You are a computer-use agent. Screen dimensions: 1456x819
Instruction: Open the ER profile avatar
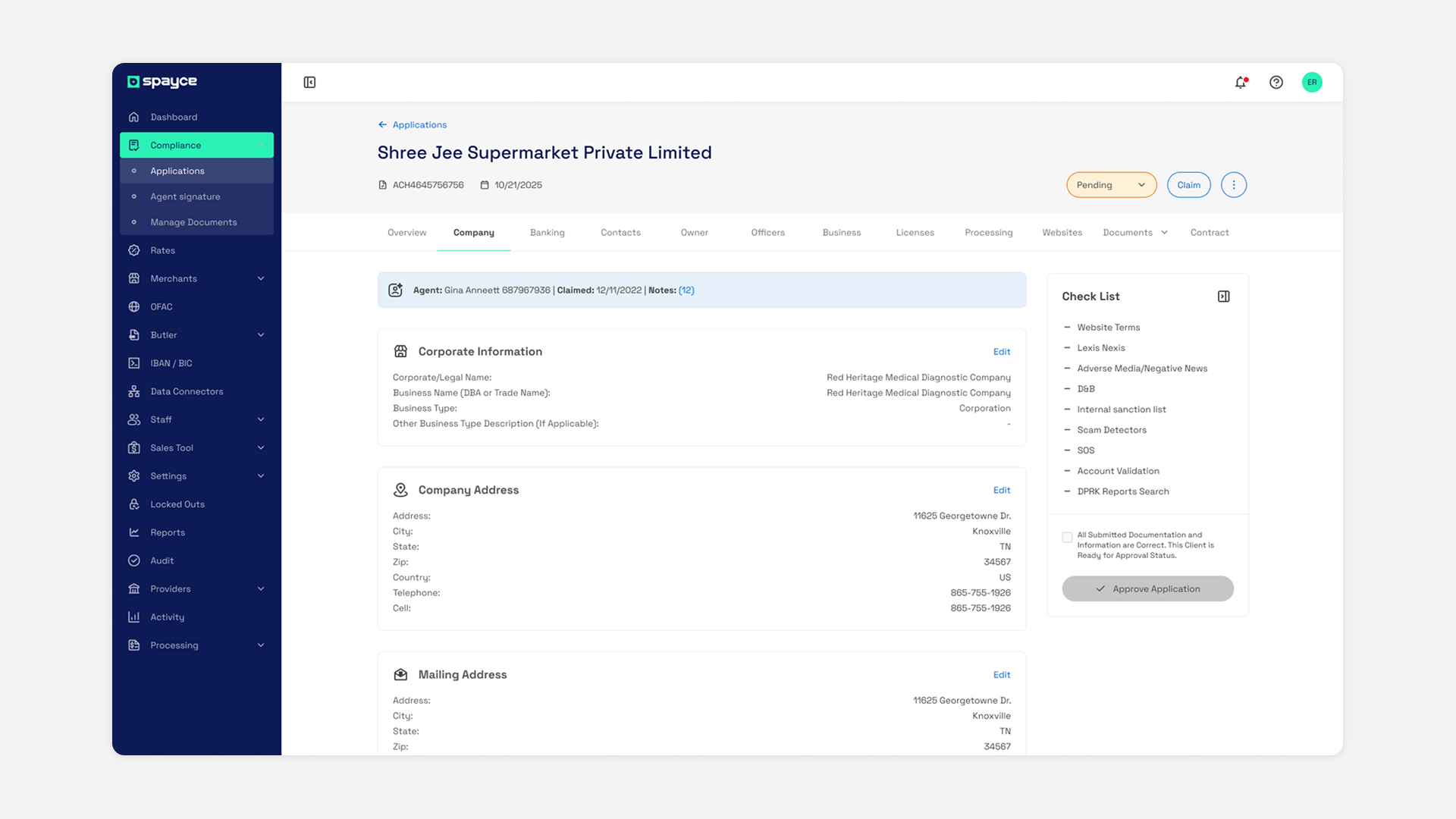coord(1313,82)
